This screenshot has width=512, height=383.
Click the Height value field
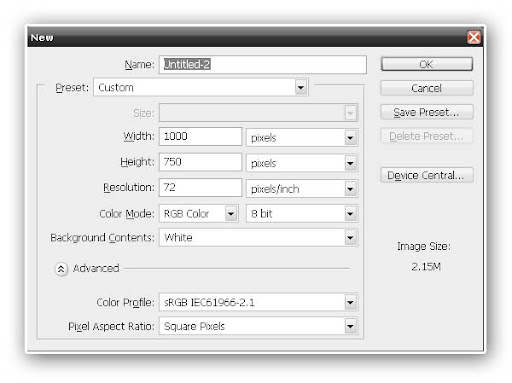pos(200,162)
